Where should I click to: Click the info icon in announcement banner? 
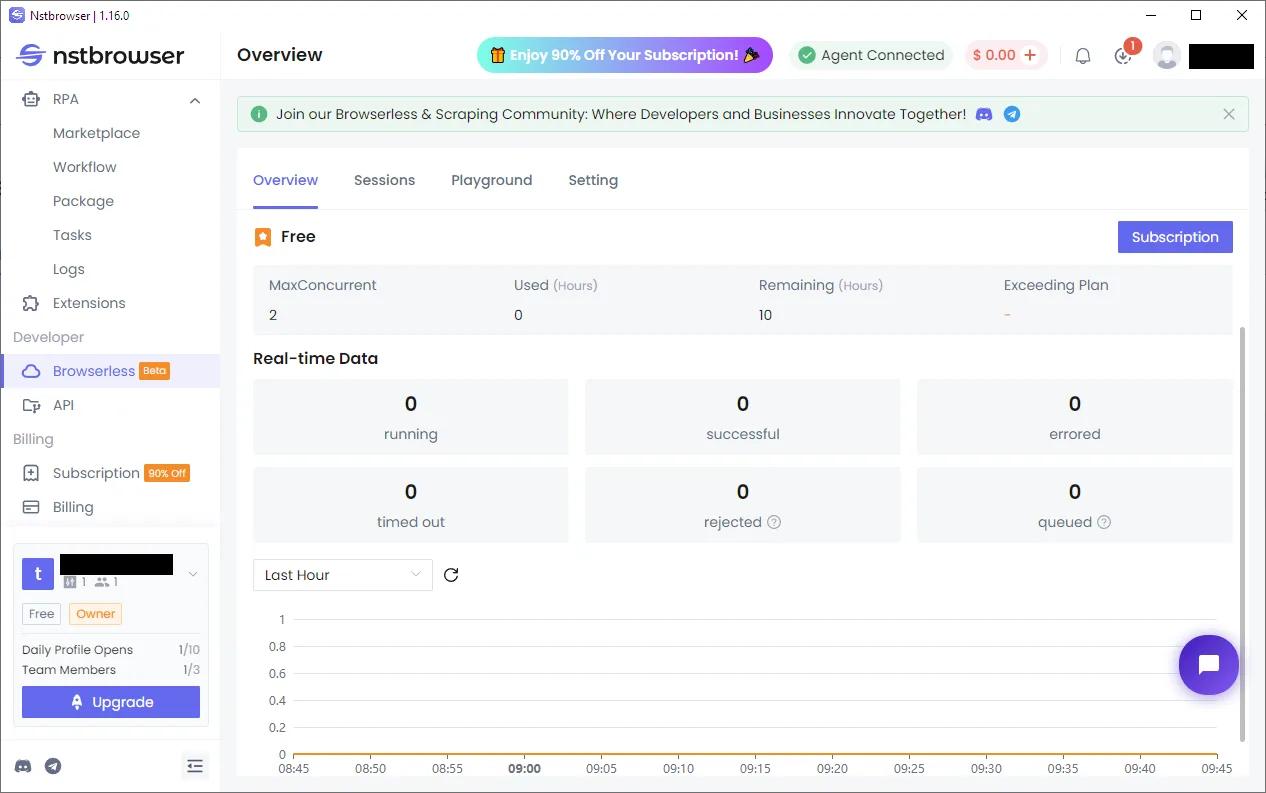[x=259, y=114]
